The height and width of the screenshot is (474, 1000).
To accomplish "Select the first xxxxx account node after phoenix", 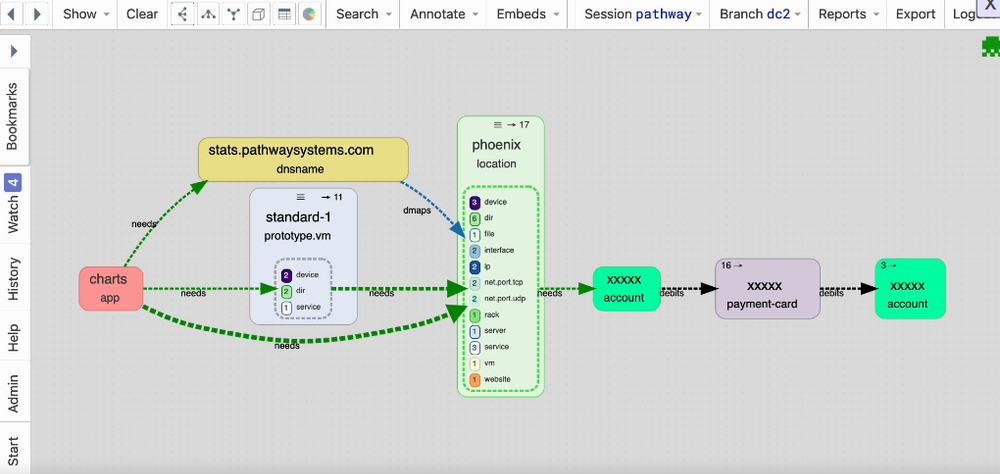I will (x=626, y=288).
